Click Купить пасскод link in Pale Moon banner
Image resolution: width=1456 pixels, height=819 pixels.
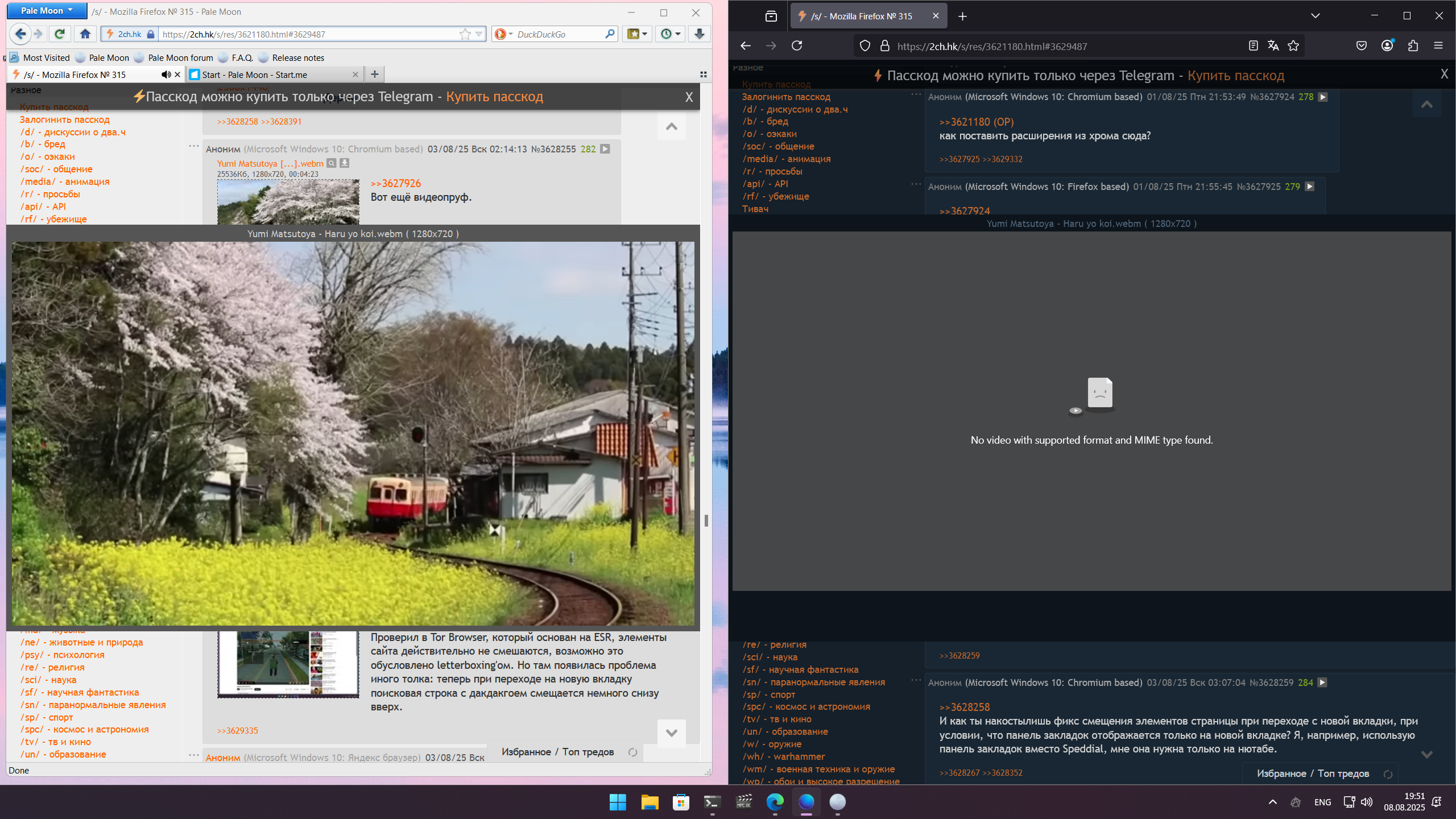(x=494, y=97)
